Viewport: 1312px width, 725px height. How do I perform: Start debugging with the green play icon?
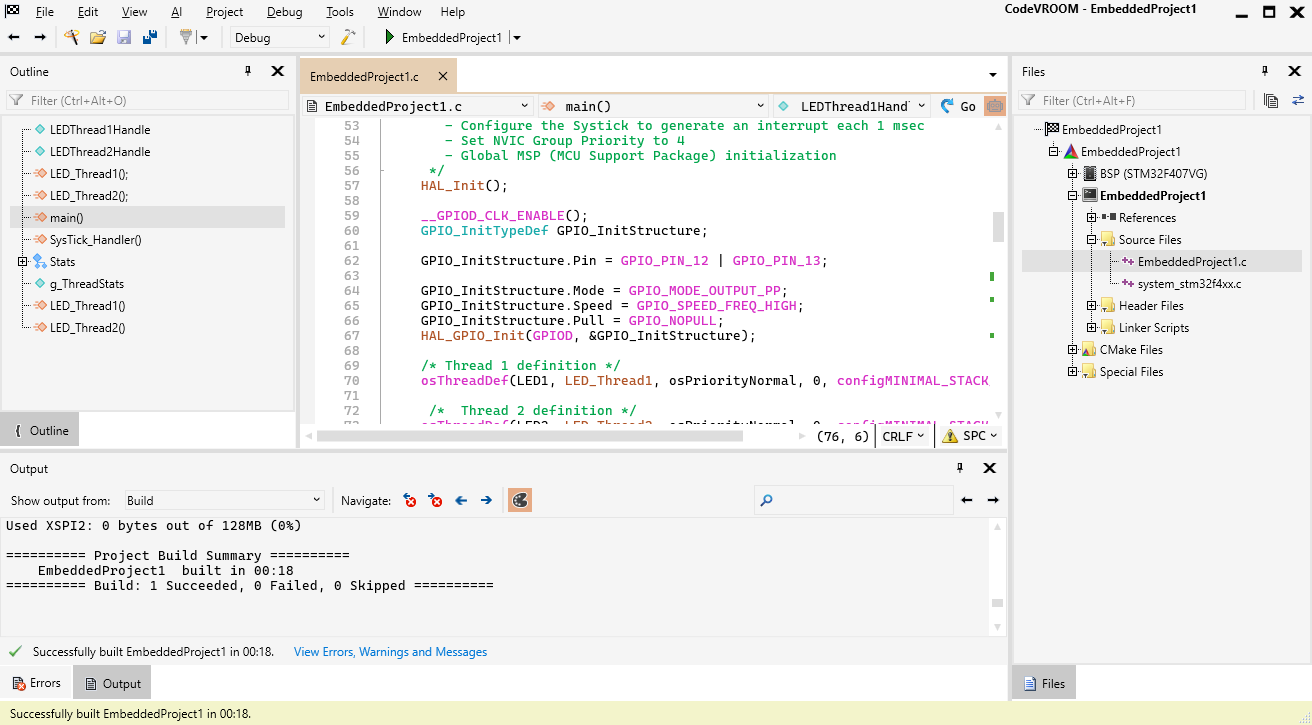[390, 37]
